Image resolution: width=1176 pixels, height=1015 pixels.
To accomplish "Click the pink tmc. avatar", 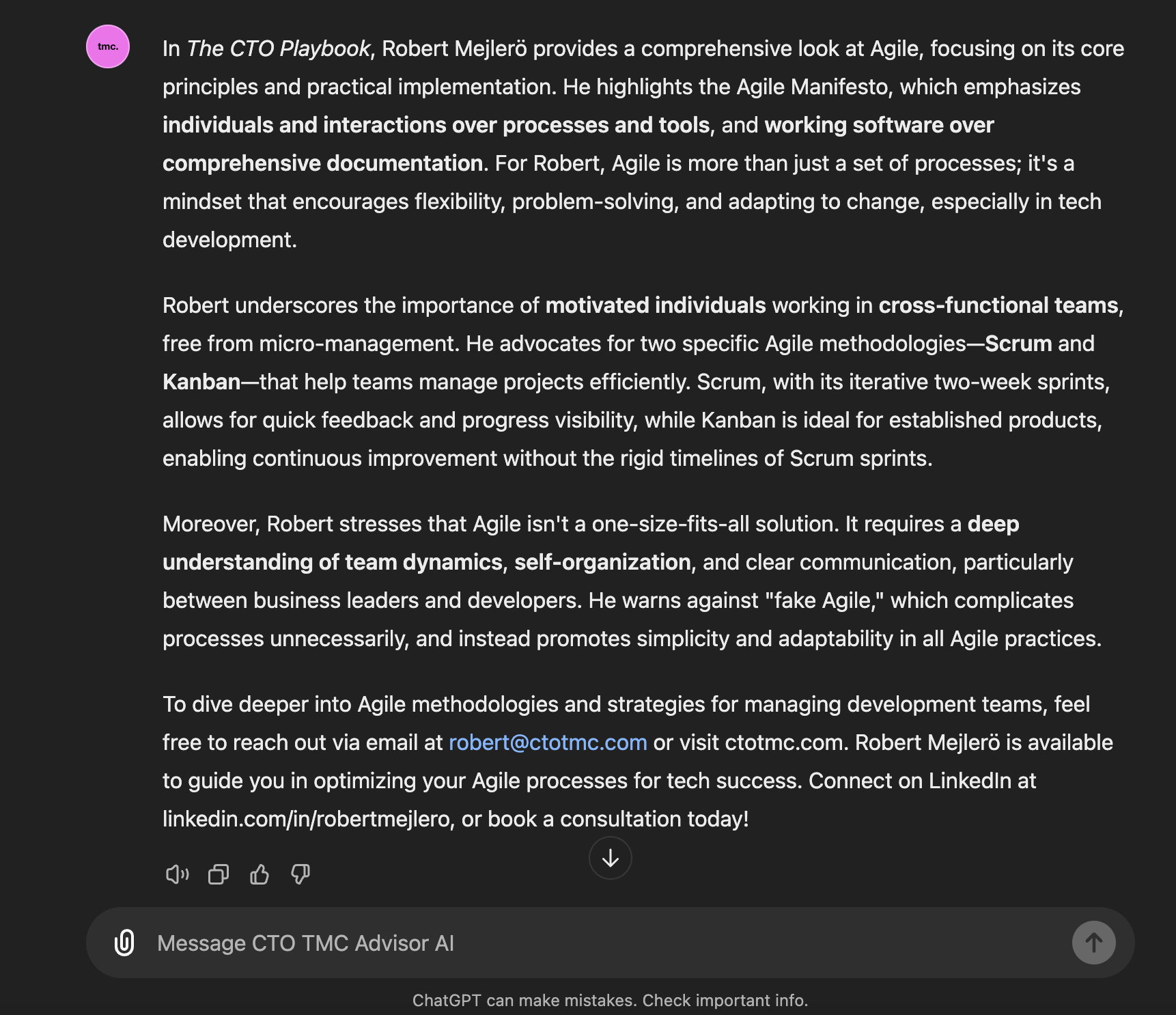I will pyautogui.click(x=108, y=46).
